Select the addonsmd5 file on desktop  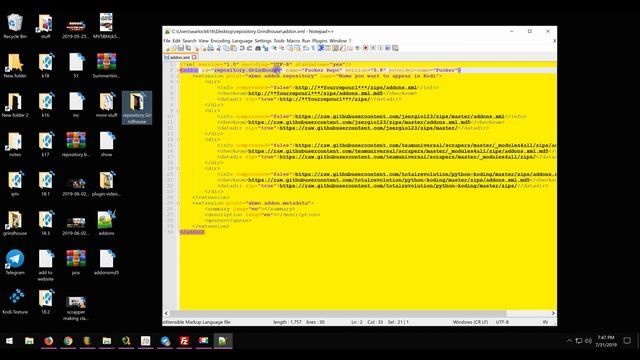coord(106,262)
